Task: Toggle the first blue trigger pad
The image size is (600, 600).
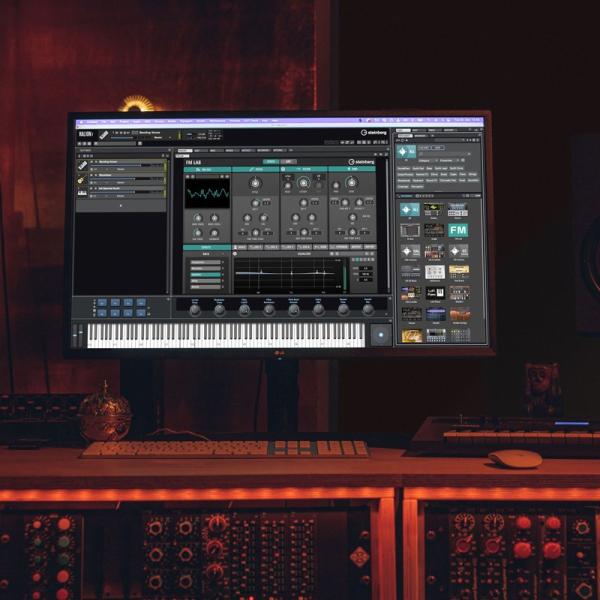Action: (x=101, y=302)
